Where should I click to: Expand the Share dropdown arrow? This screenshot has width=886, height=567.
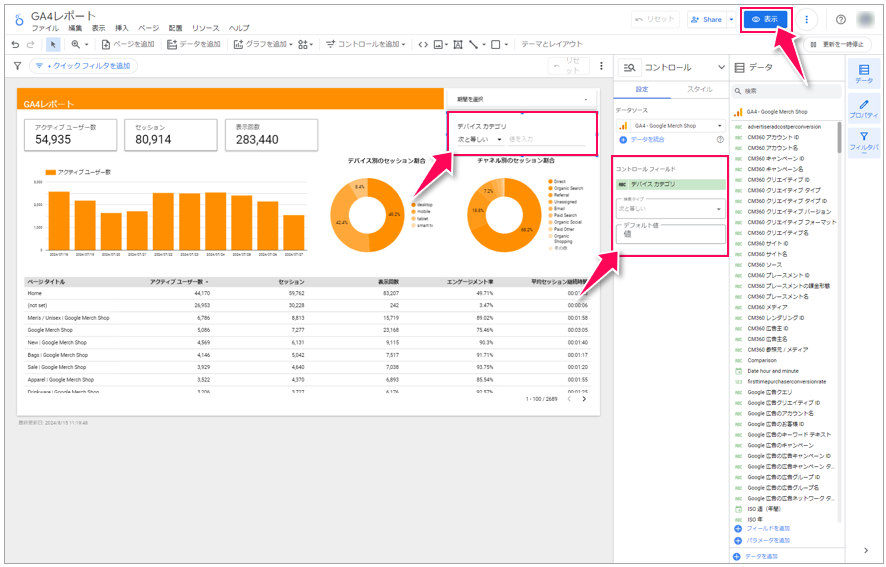[x=731, y=19]
